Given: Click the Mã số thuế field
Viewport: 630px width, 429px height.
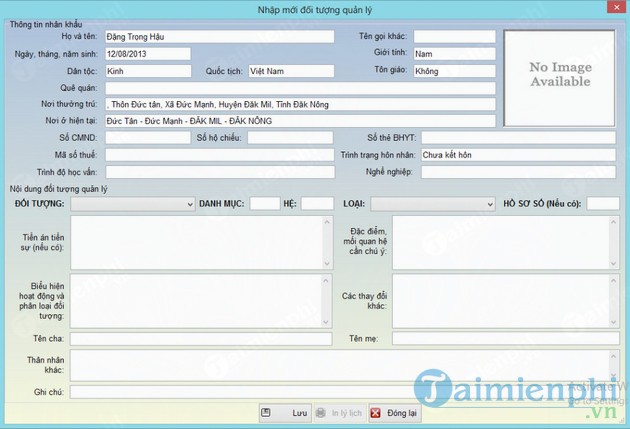Looking at the screenshot, I should coord(219,155).
